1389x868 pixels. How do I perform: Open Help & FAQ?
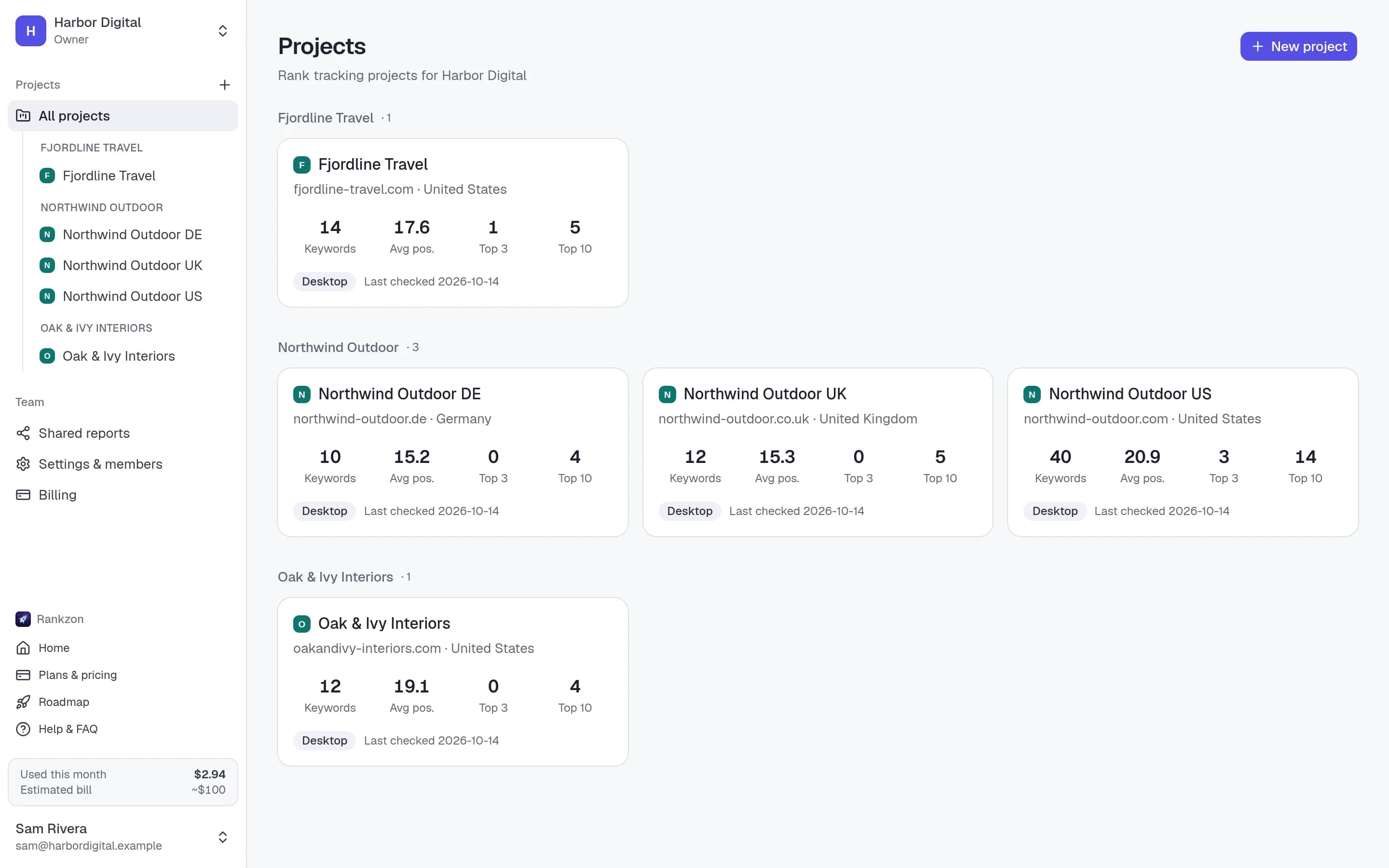(68, 729)
